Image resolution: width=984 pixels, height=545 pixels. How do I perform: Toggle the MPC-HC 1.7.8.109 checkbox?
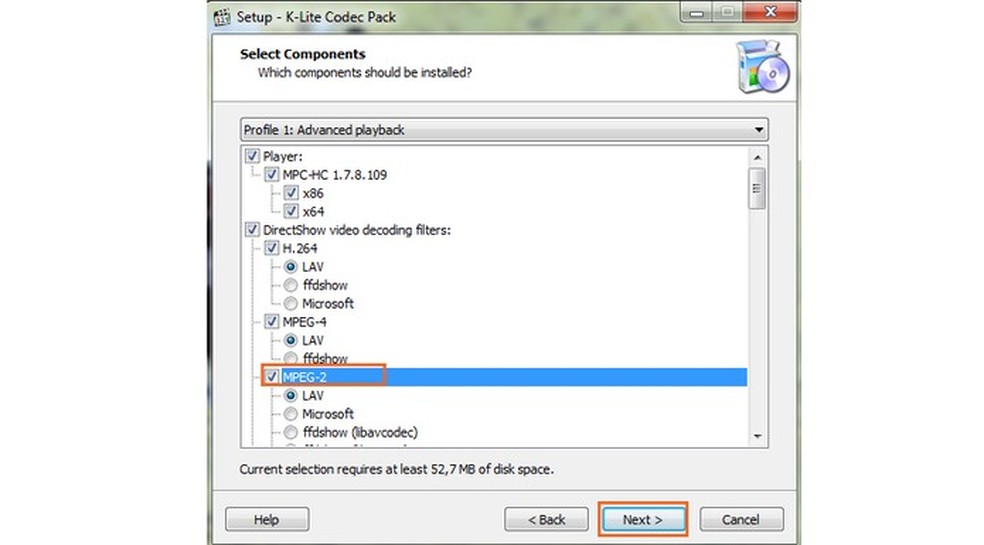coord(272,175)
